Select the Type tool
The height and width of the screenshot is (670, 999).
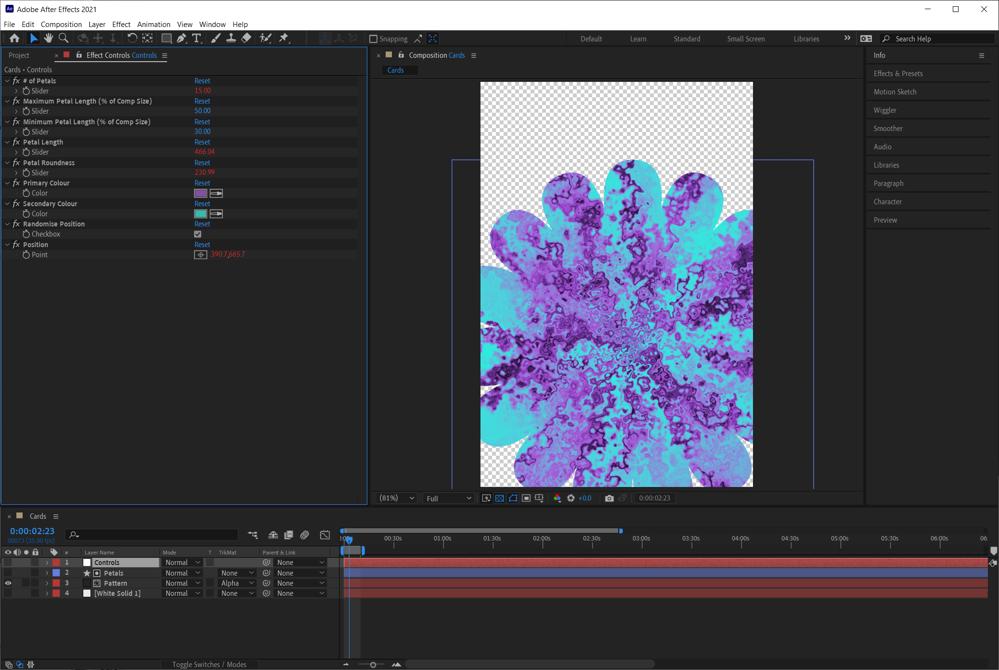(197, 38)
